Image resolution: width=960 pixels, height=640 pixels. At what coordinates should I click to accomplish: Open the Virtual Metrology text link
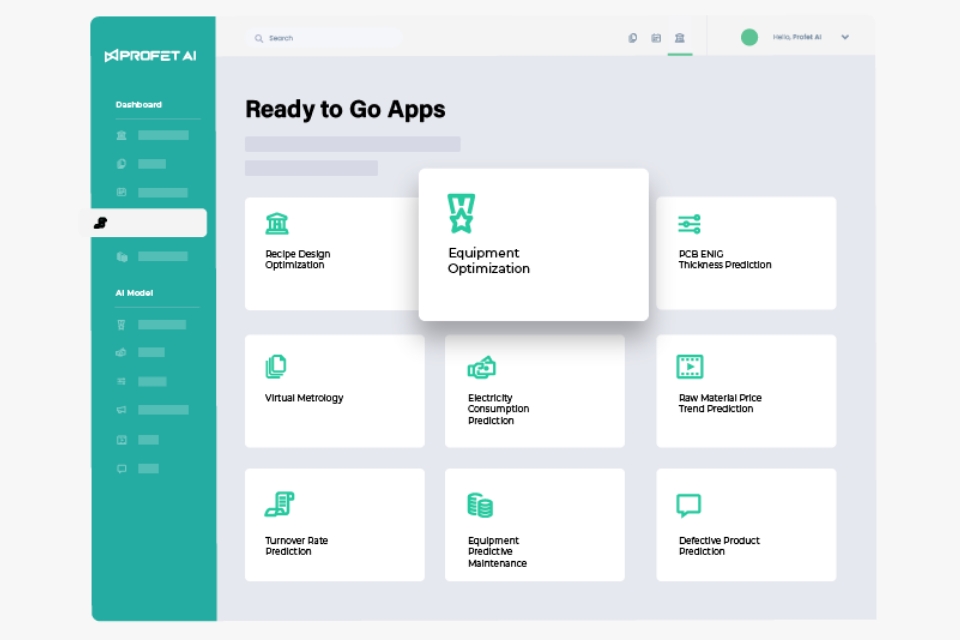[304, 398]
